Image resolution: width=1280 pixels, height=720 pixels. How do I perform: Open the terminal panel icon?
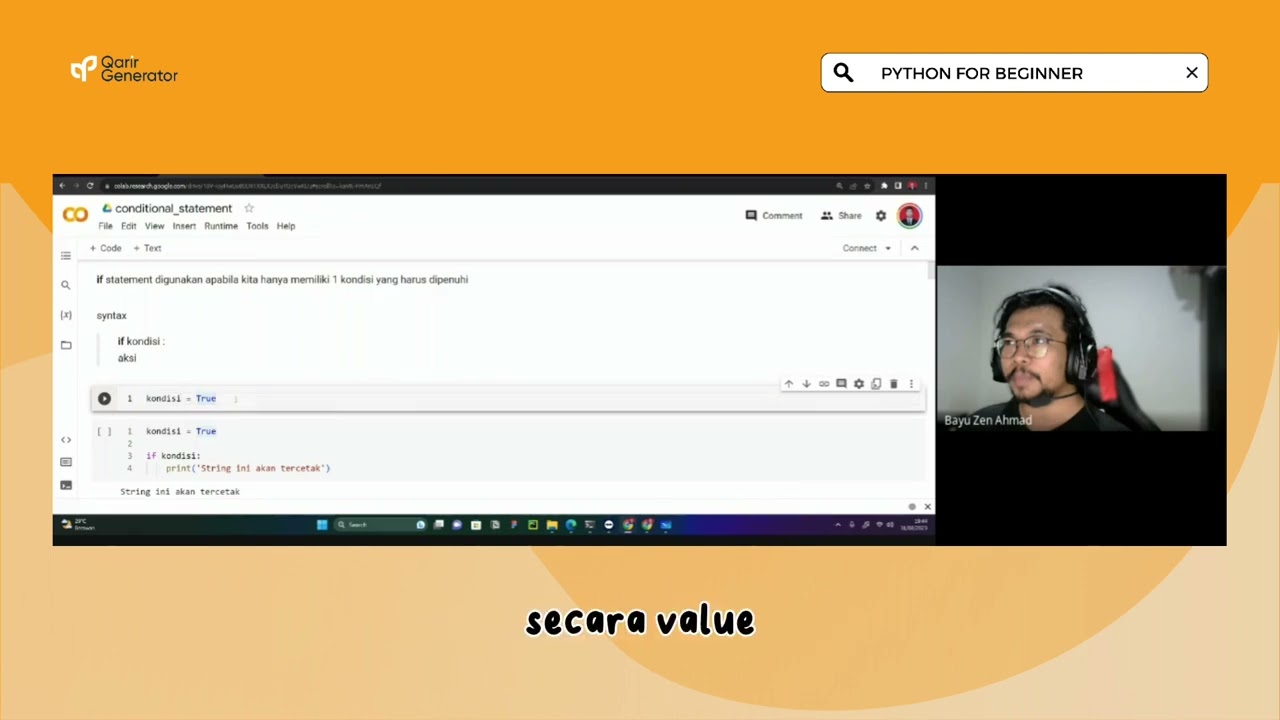coord(66,485)
